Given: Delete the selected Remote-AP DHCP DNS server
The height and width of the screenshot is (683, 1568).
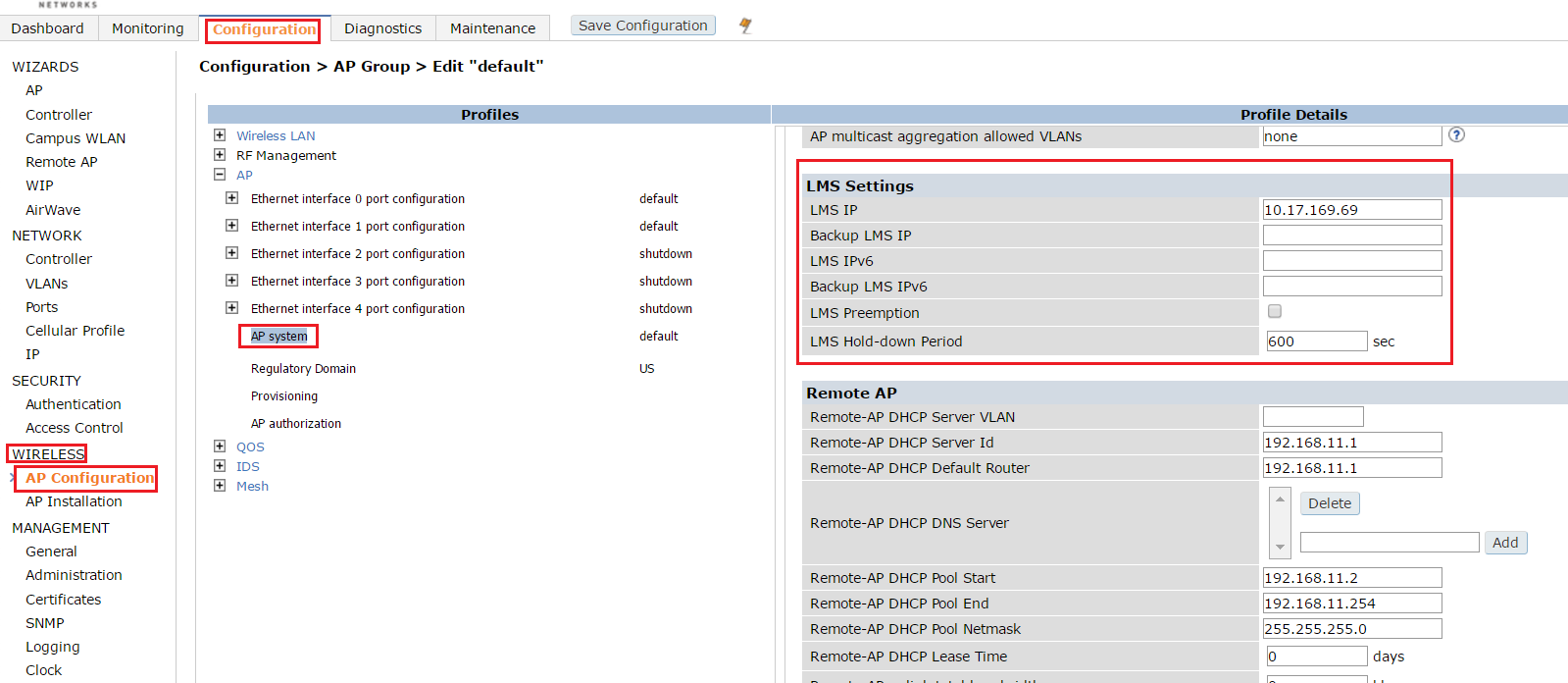Looking at the screenshot, I should coord(1330,503).
